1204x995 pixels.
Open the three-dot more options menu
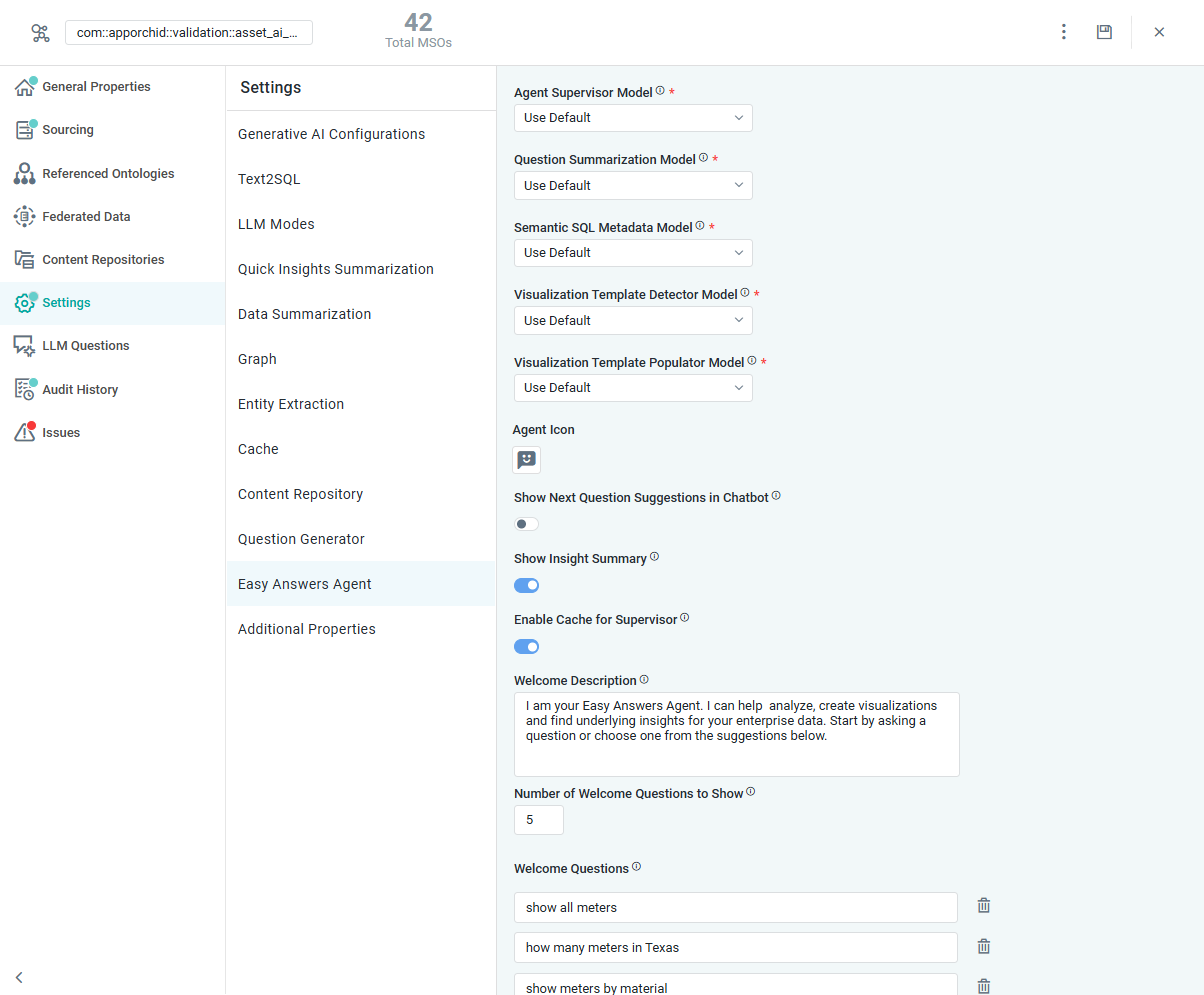1063,32
